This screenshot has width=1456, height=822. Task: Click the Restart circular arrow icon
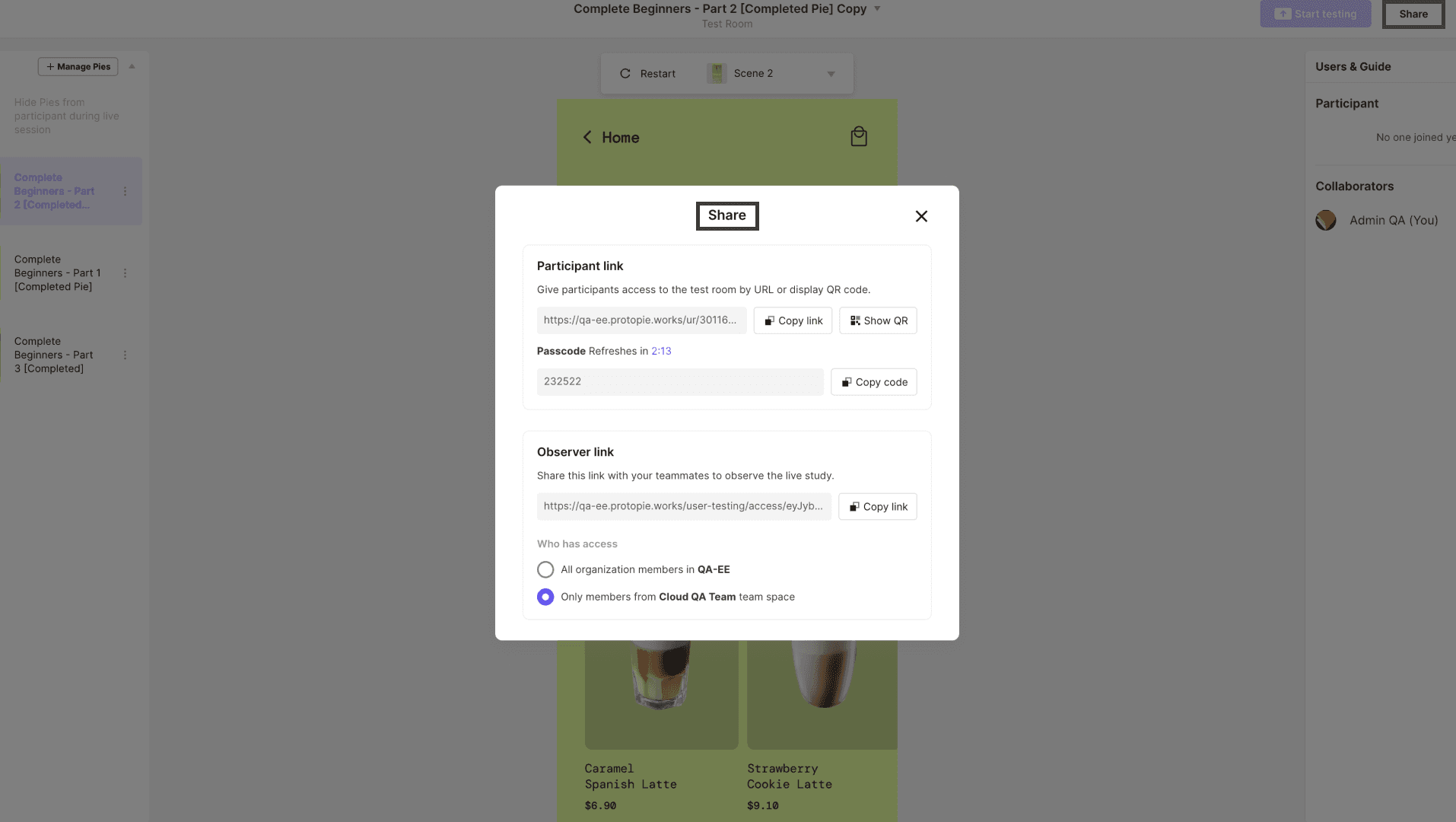pyautogui.click(x=625, y=74)
